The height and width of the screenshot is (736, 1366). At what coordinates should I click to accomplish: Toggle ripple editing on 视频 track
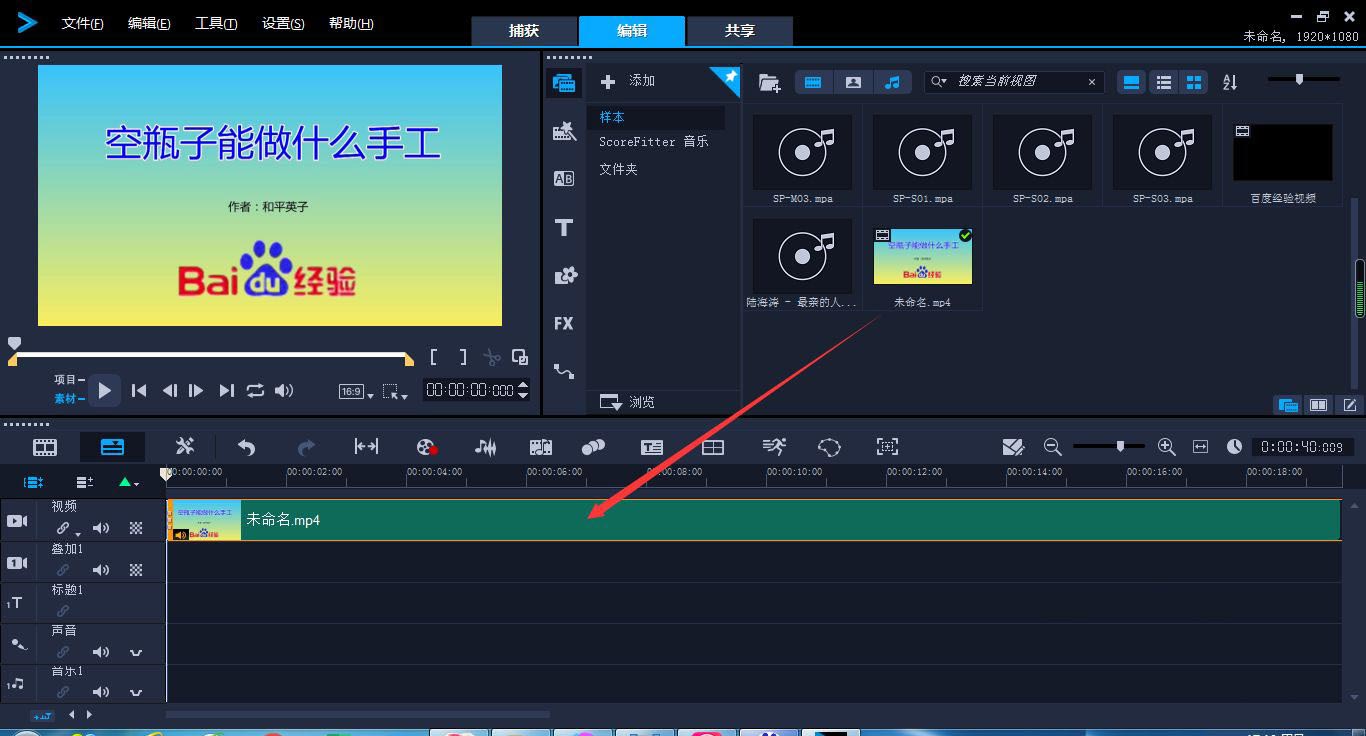point(62,528)
